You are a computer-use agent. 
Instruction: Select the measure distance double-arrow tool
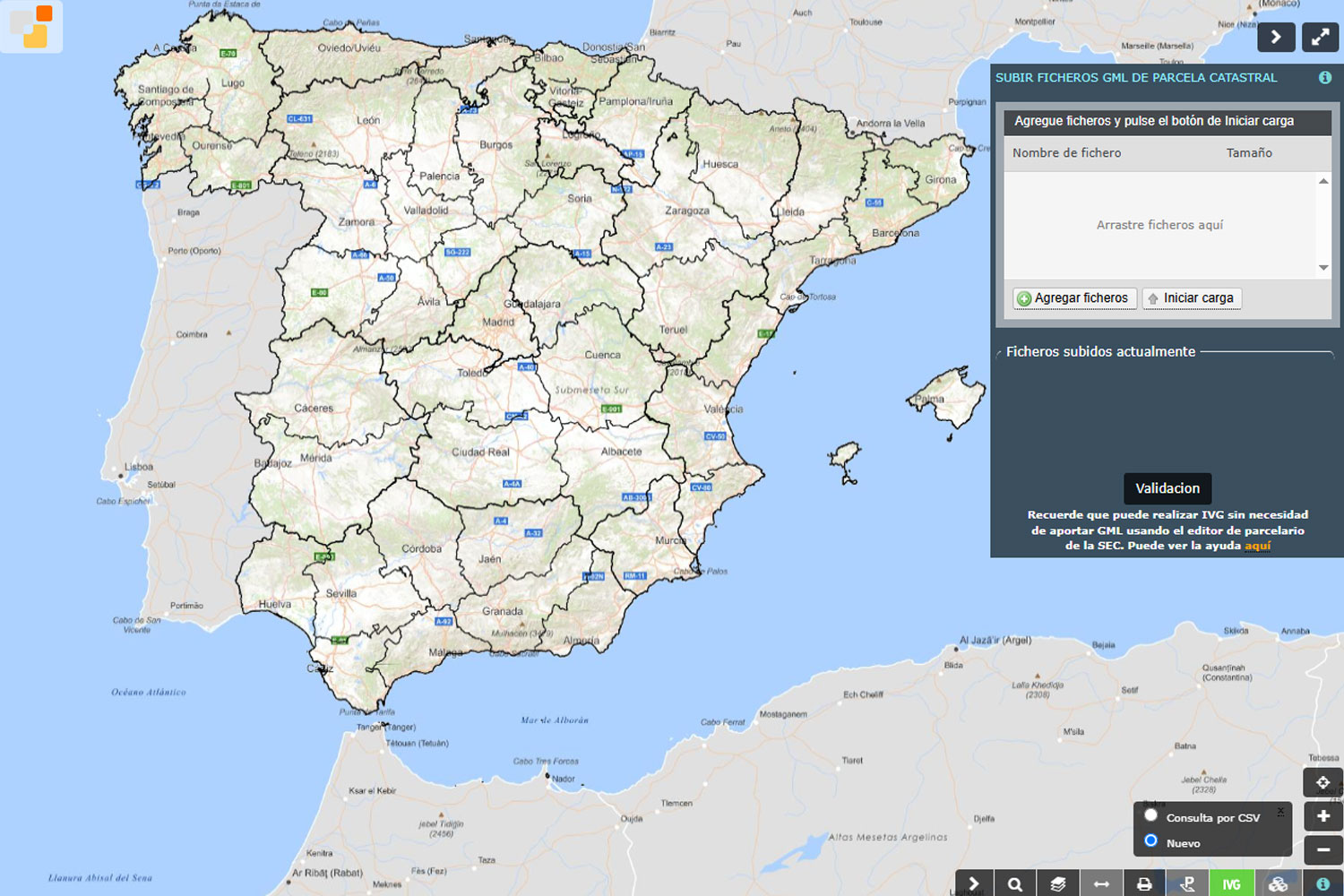(1101, 883)
